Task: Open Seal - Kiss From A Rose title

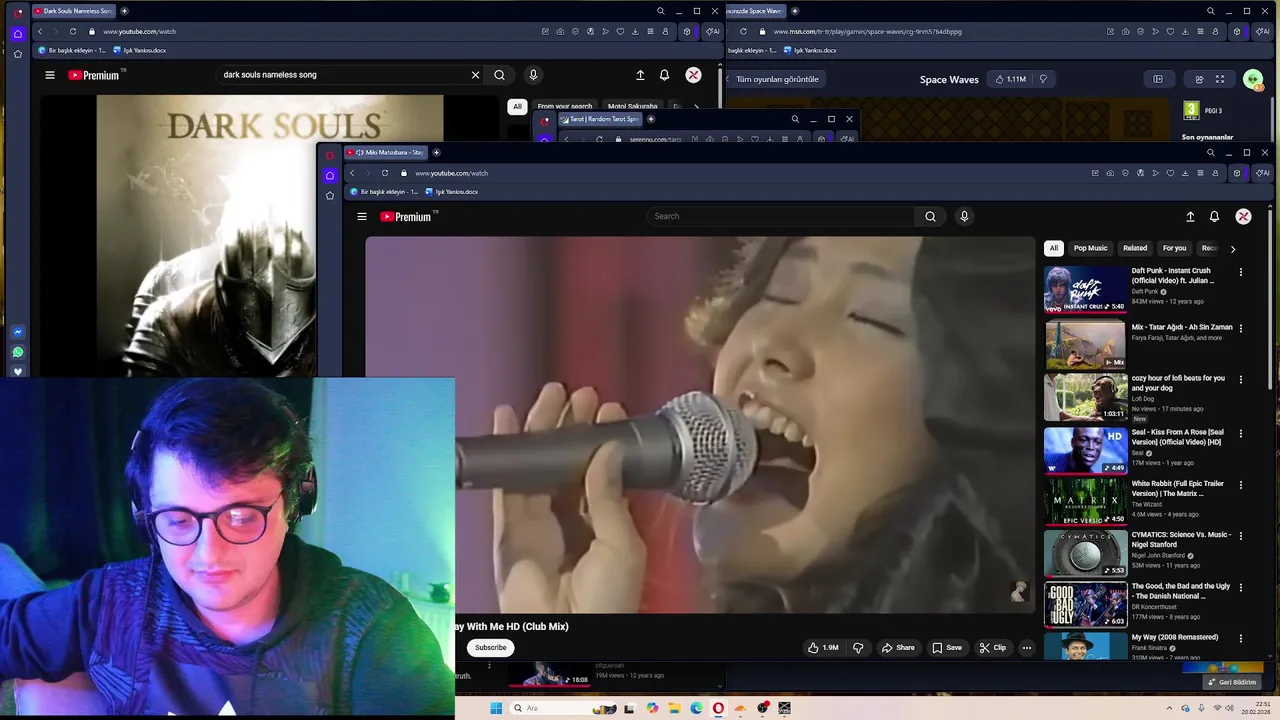Action: [x=1178, y=437]
